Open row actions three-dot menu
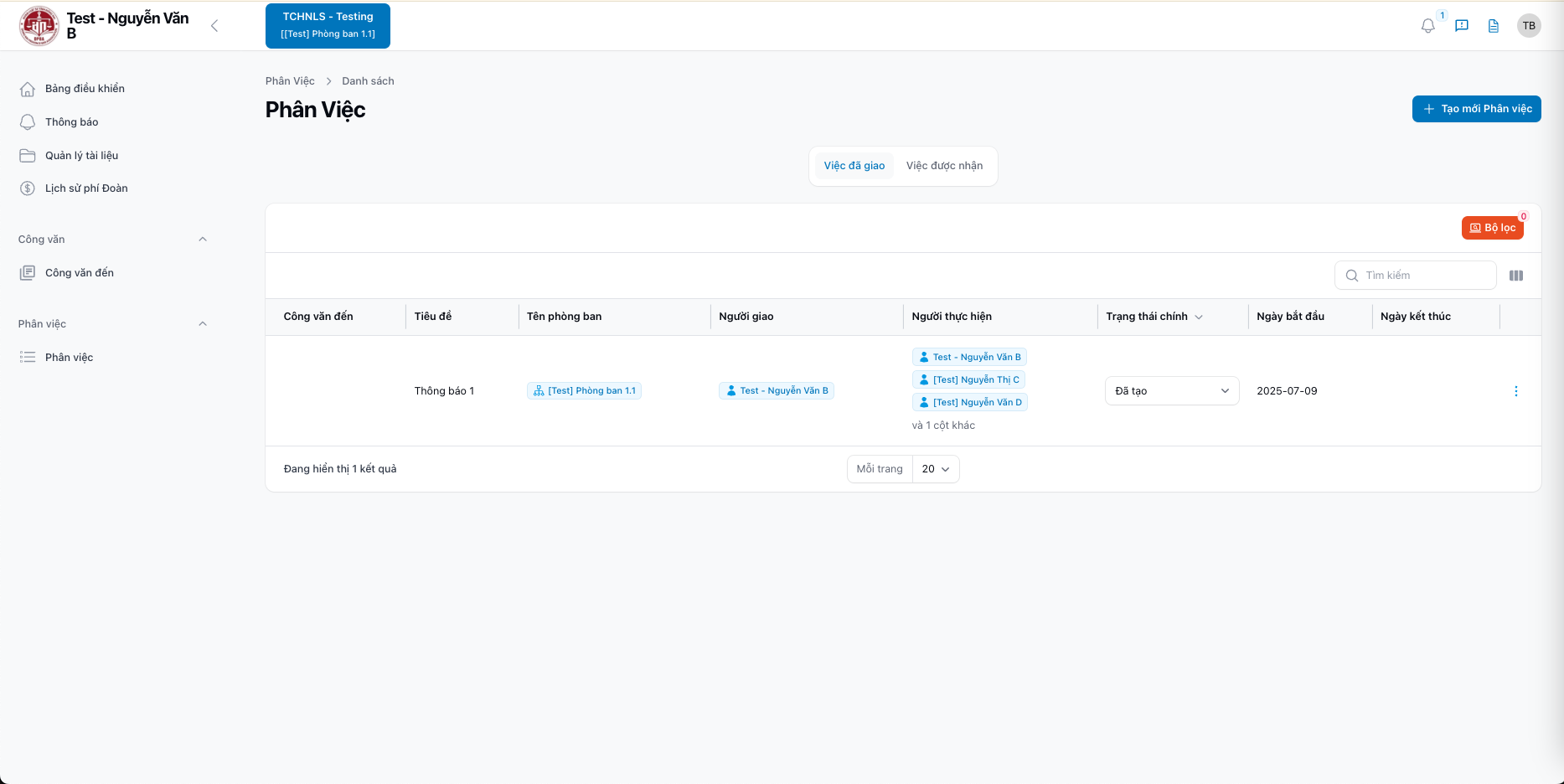 [1515, 391]
